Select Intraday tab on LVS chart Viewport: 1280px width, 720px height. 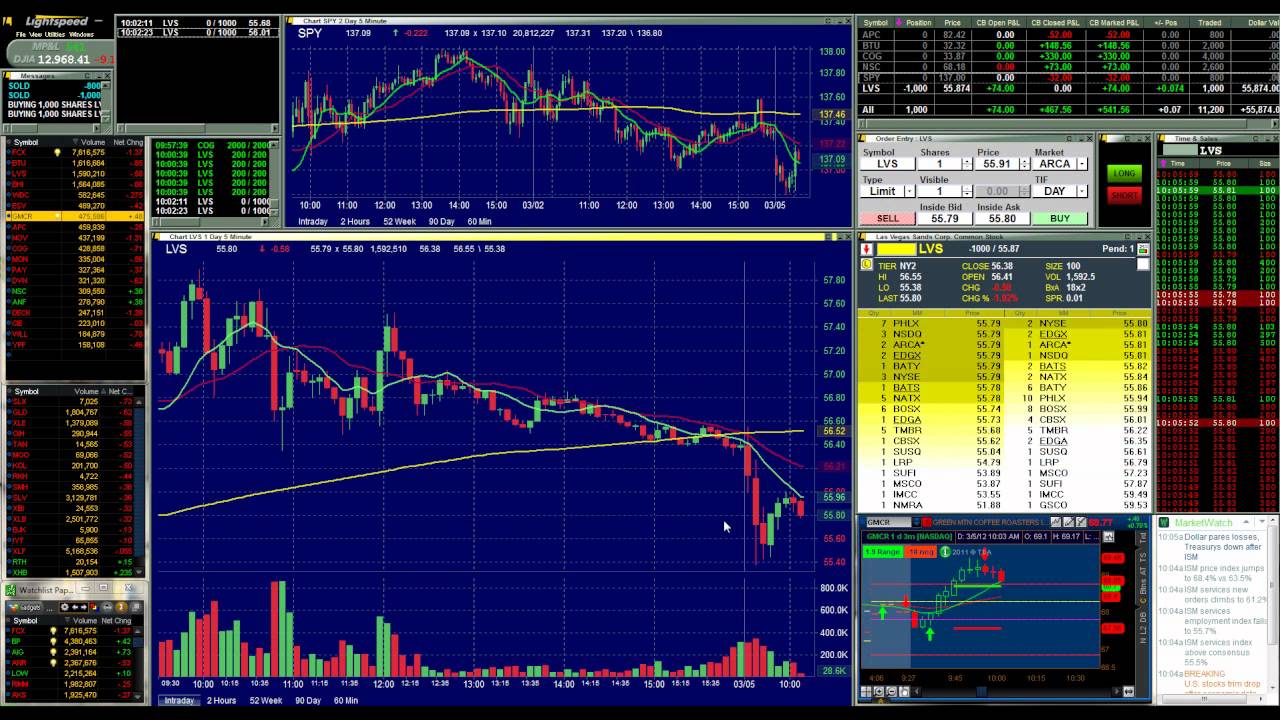[x=178, y=700]
